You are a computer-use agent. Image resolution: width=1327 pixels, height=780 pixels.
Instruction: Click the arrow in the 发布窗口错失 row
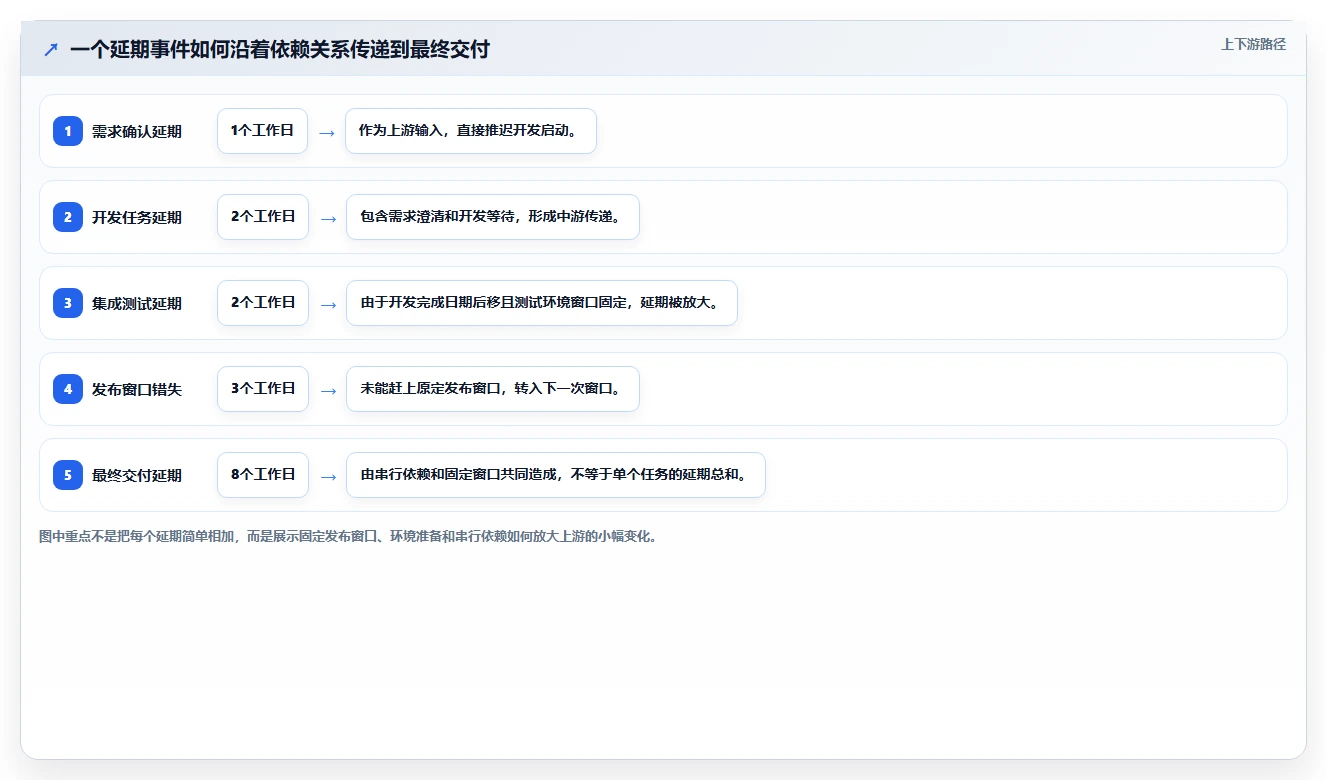327,390
